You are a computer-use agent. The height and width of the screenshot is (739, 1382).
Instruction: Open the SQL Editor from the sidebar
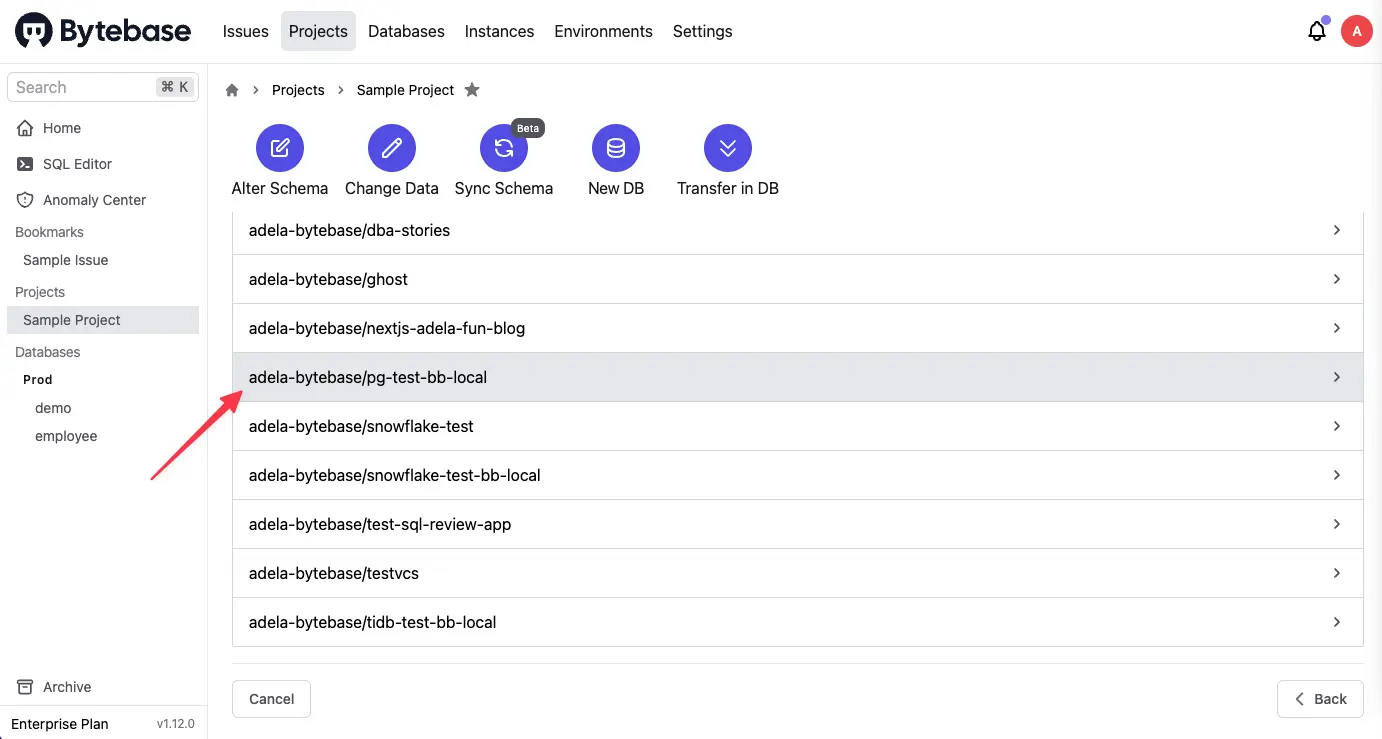click(x=75, y=163)
